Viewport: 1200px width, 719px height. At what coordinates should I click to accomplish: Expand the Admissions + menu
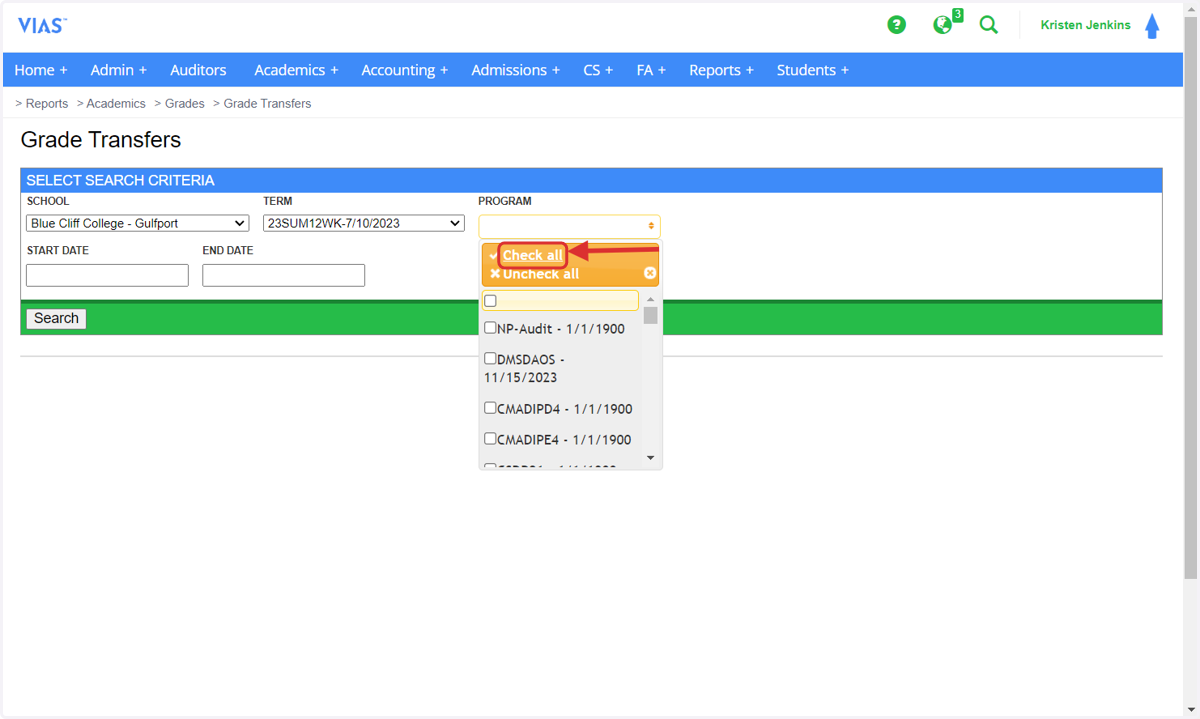[x=515, y=70]
